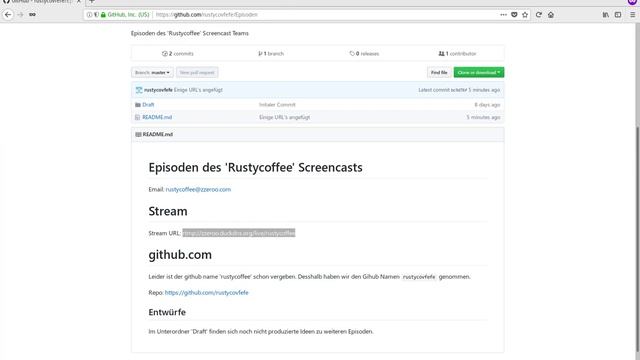Image resolution: width=640 pixels, height=360 pixels.
Task: Click the private browsing mask icon
Action: [632, 2]
